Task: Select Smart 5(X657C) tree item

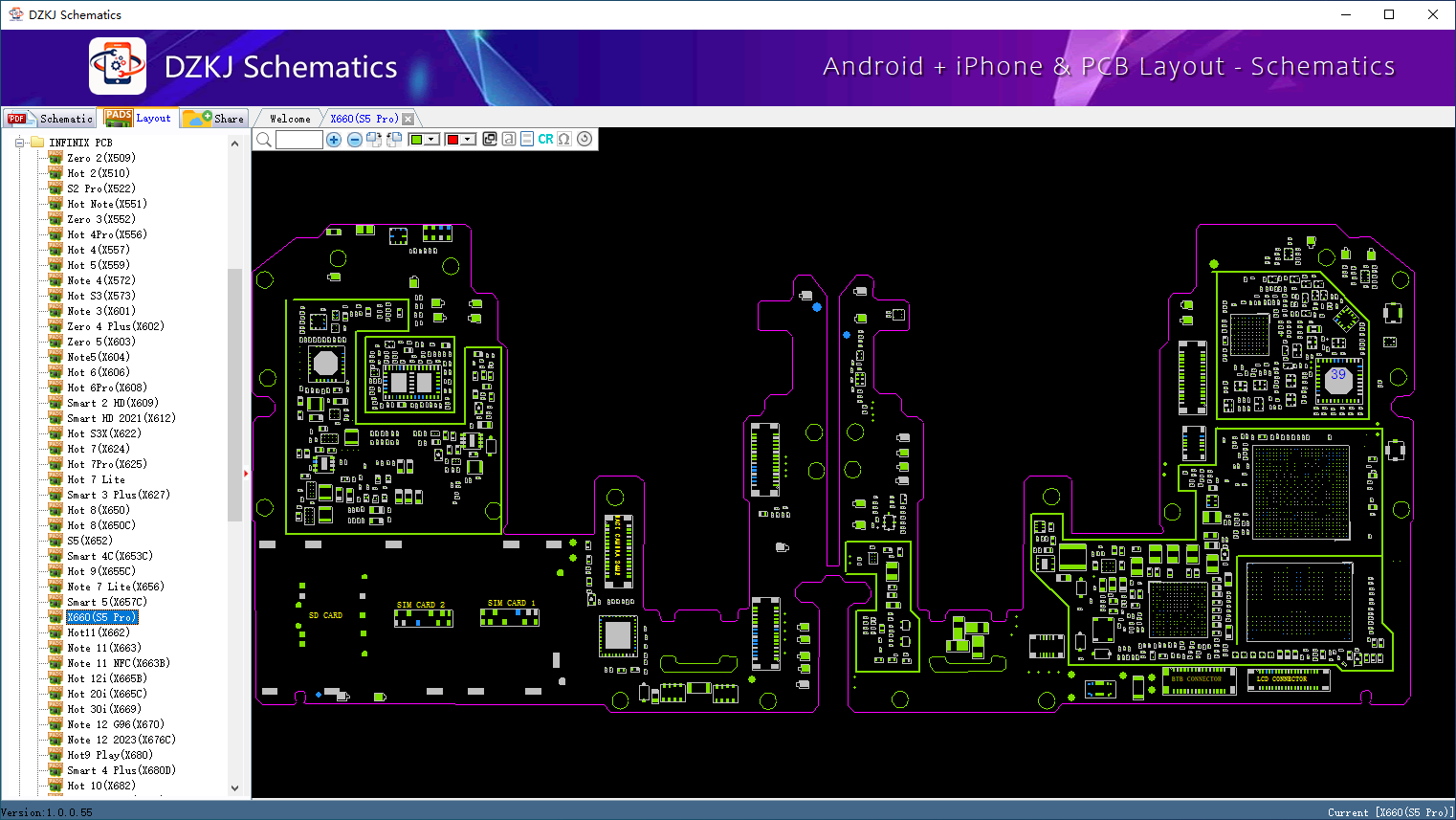Action: tap(107, 602)
